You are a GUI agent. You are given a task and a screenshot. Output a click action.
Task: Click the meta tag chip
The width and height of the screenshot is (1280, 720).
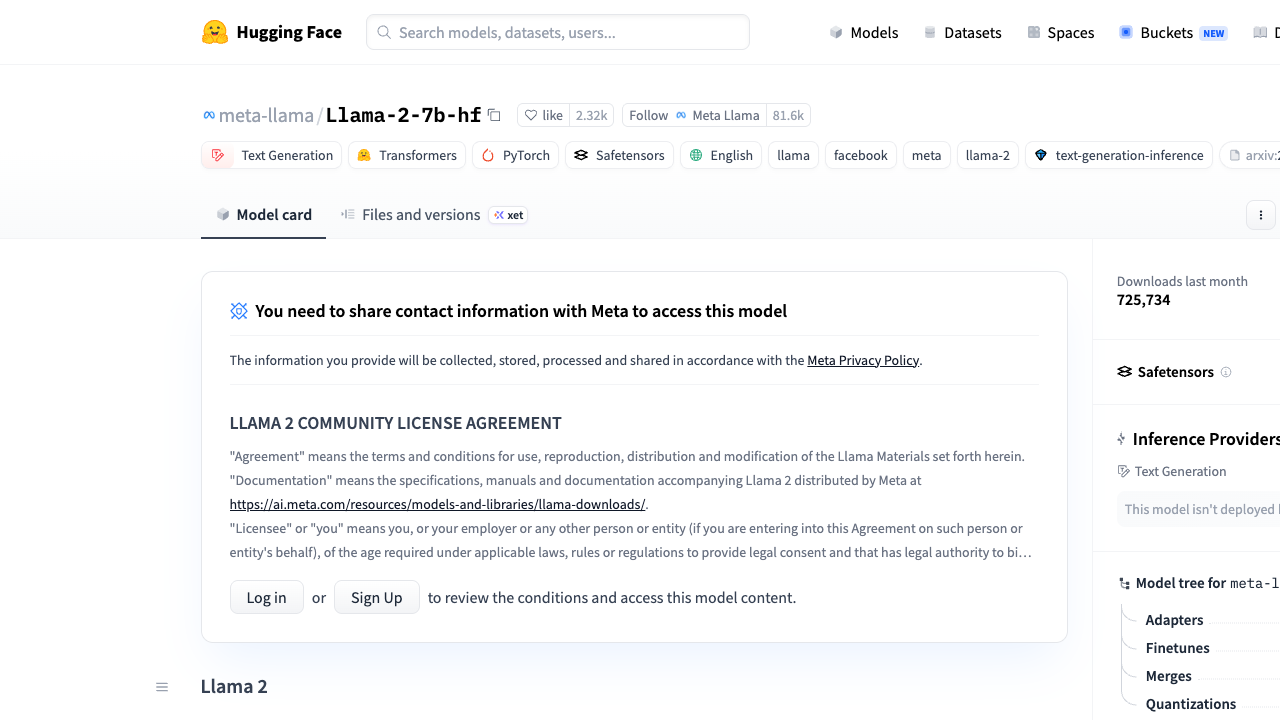927,155
